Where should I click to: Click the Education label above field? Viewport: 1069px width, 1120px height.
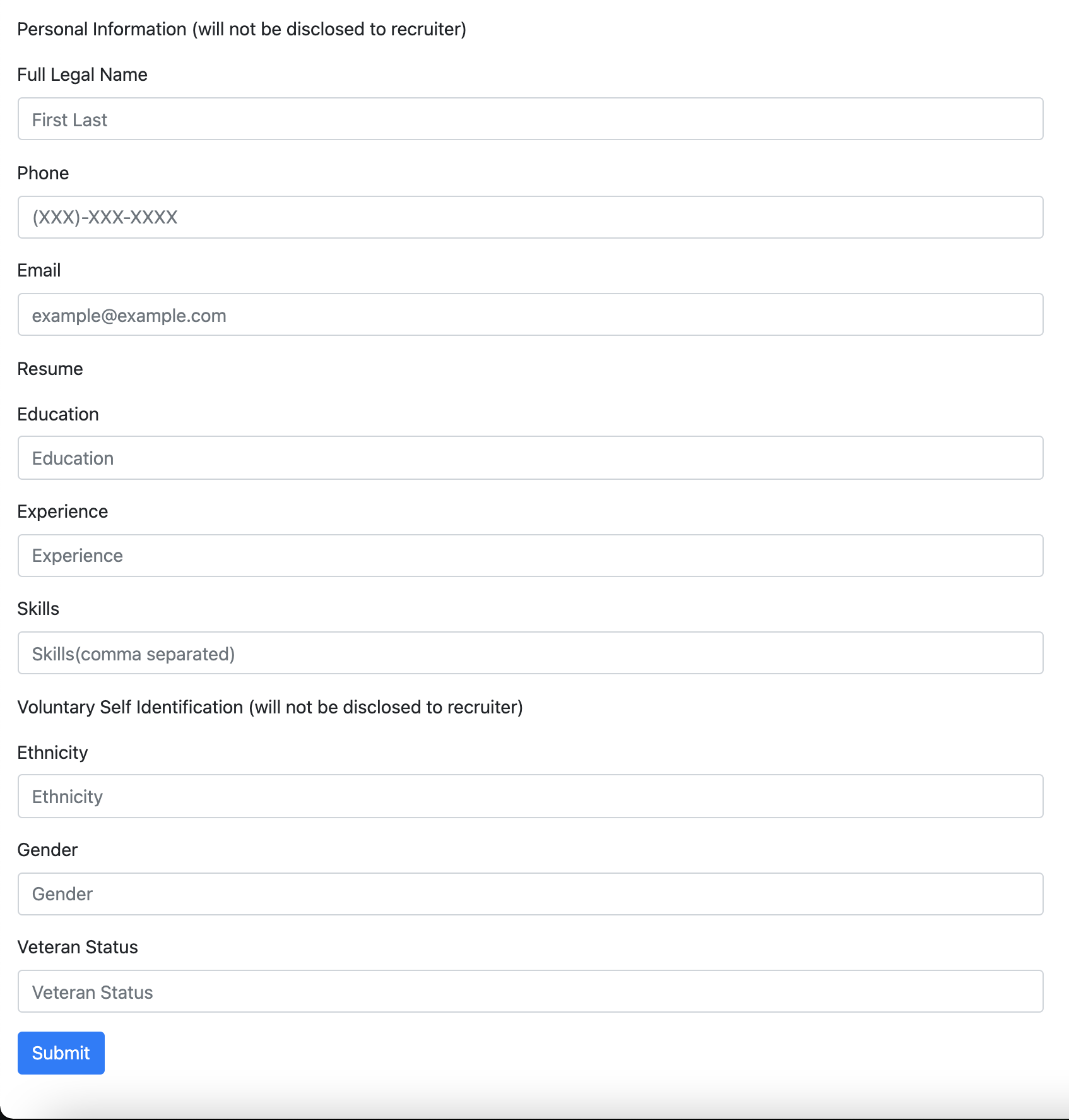tap(58, 414)
